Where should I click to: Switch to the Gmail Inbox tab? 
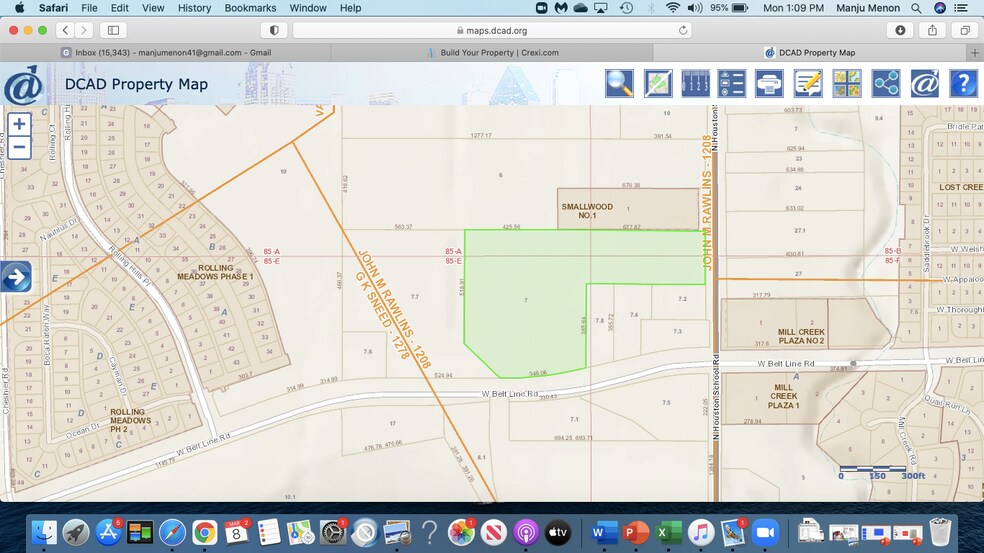[x=166, y=53]
